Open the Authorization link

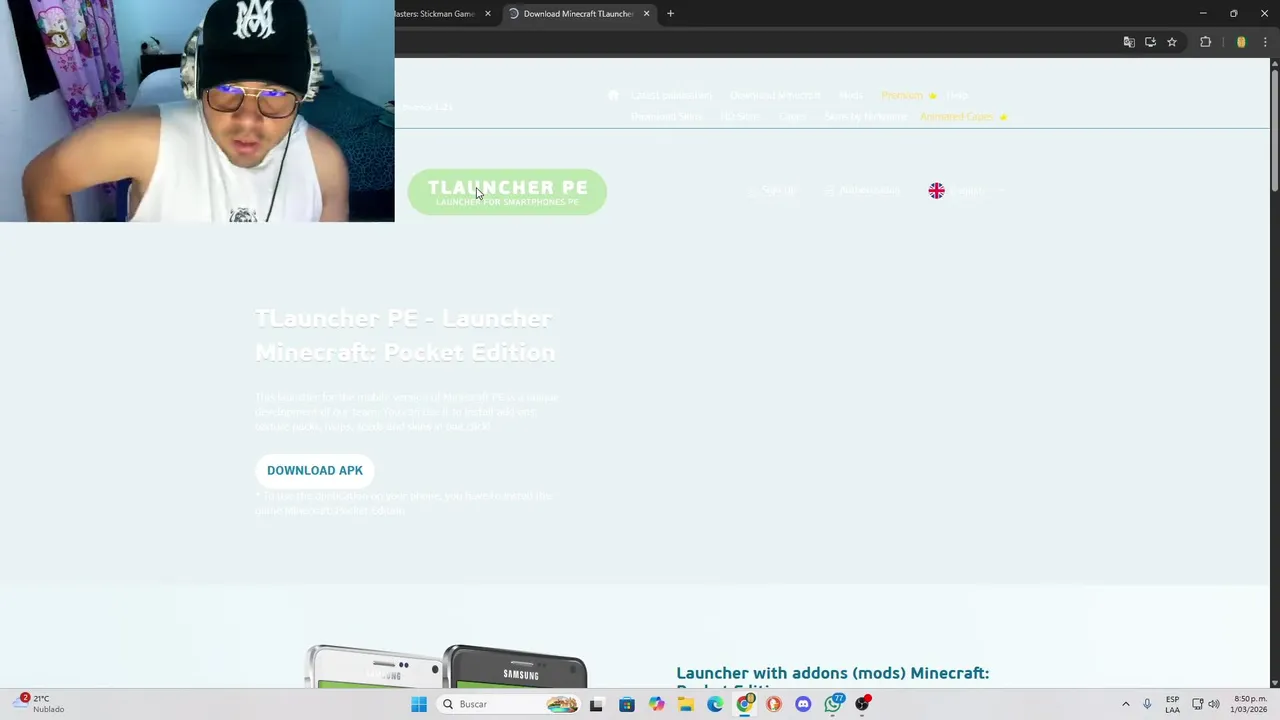point(862,190)
